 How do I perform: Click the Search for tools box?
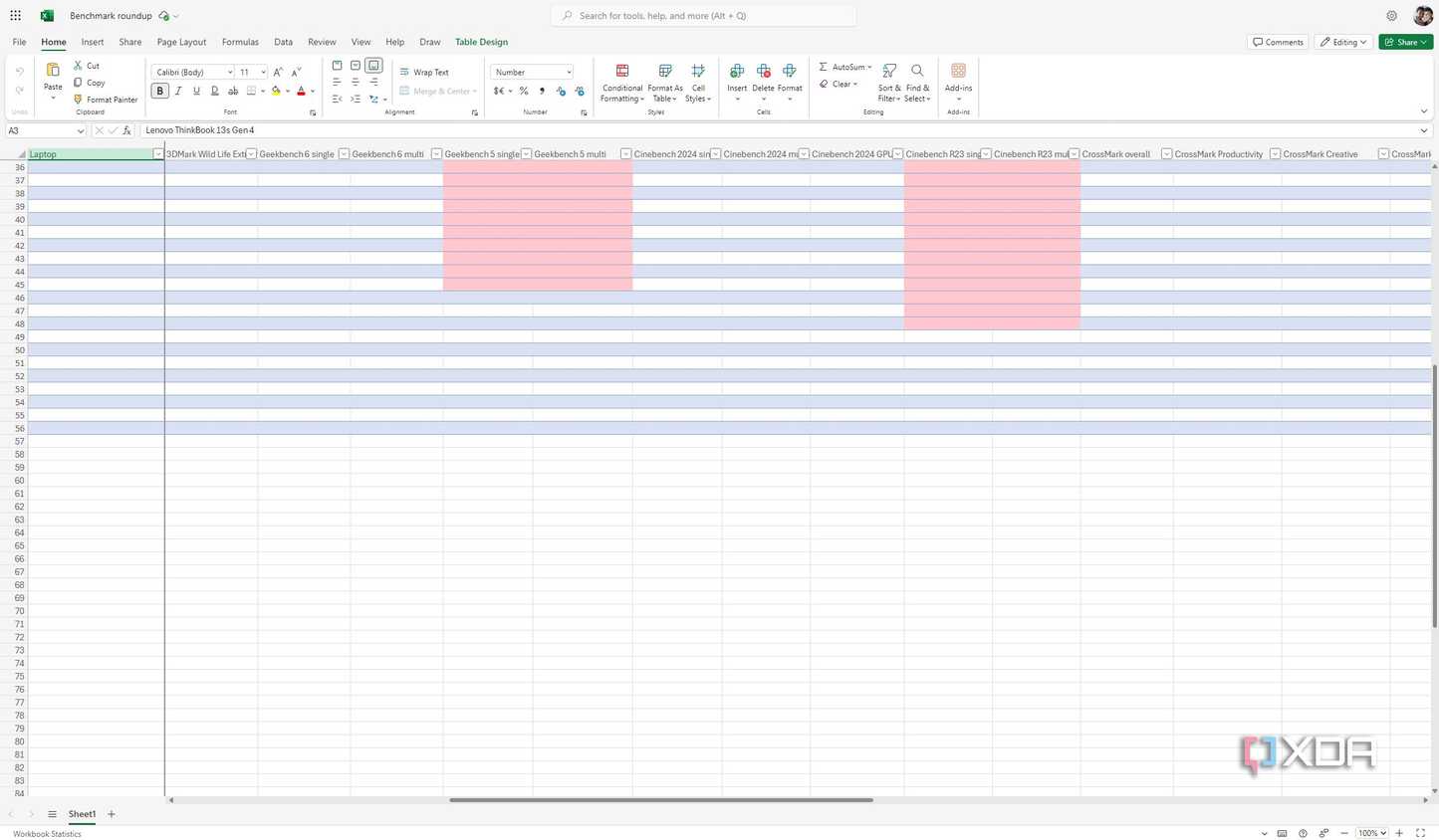pyautogui.click(x=704, y=16)
